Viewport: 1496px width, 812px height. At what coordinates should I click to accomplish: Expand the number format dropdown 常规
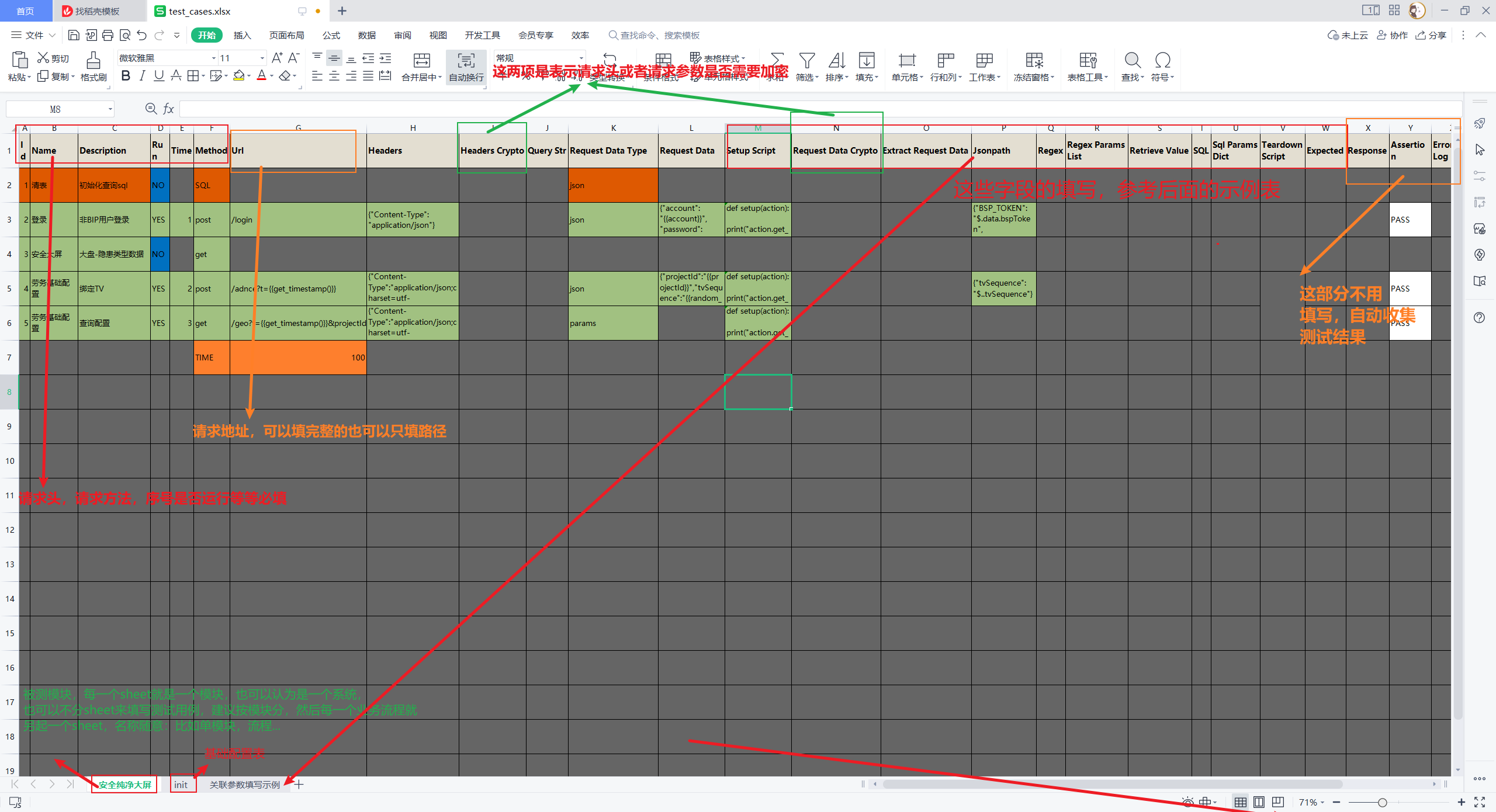click(581, 58)
